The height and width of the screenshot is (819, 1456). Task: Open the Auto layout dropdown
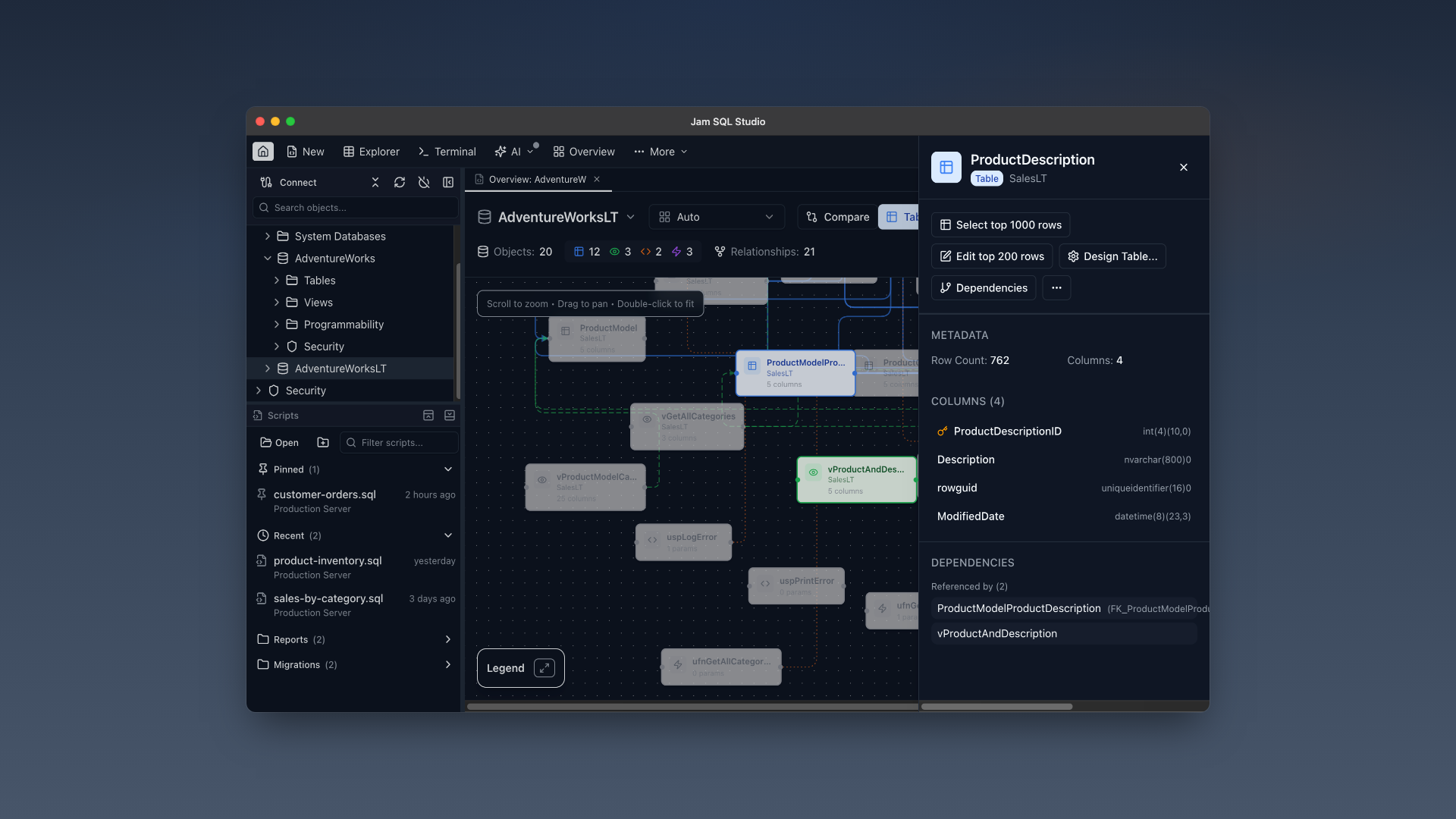click(716, 217)
